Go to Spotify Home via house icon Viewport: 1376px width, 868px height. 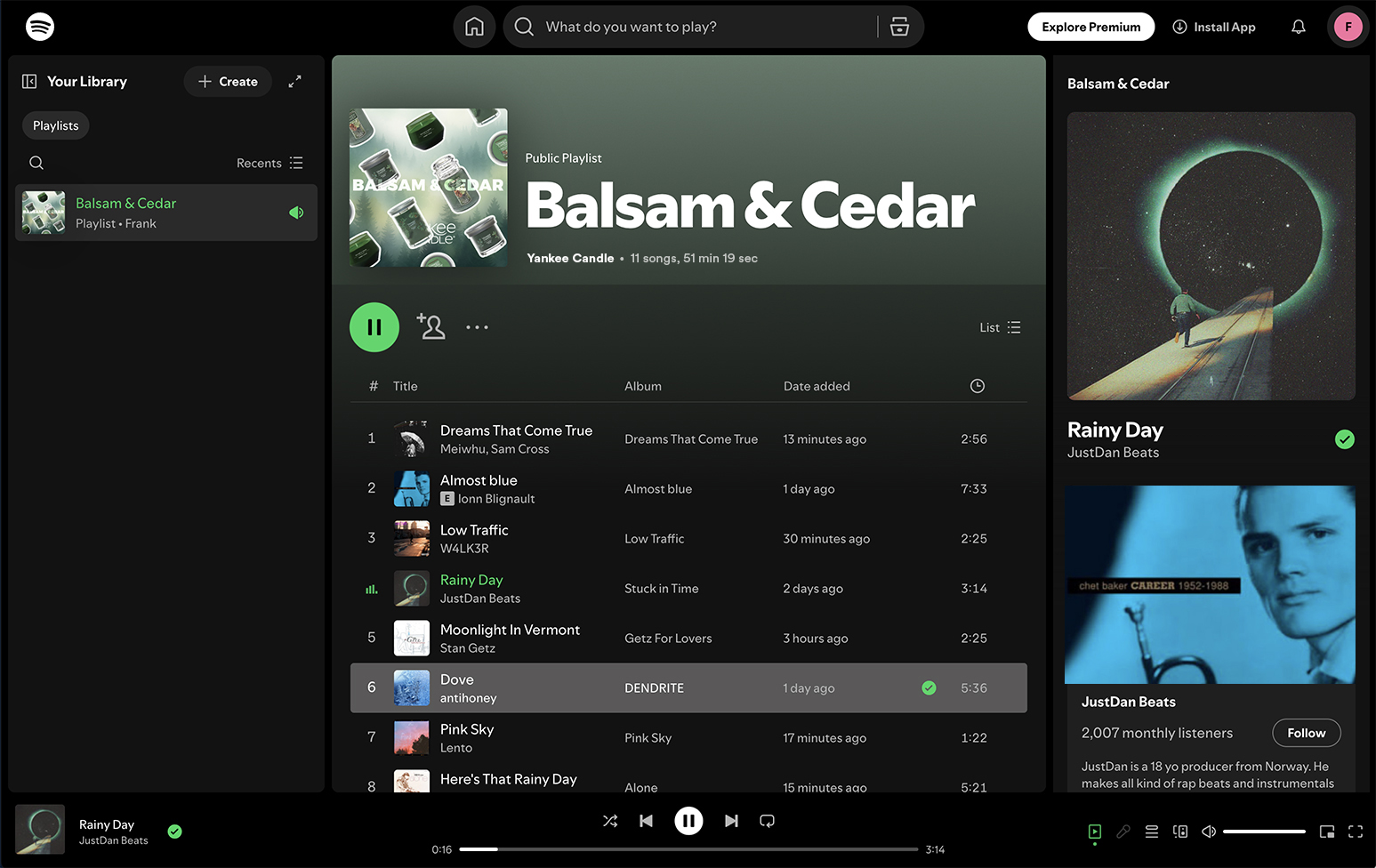pos(474,27)
